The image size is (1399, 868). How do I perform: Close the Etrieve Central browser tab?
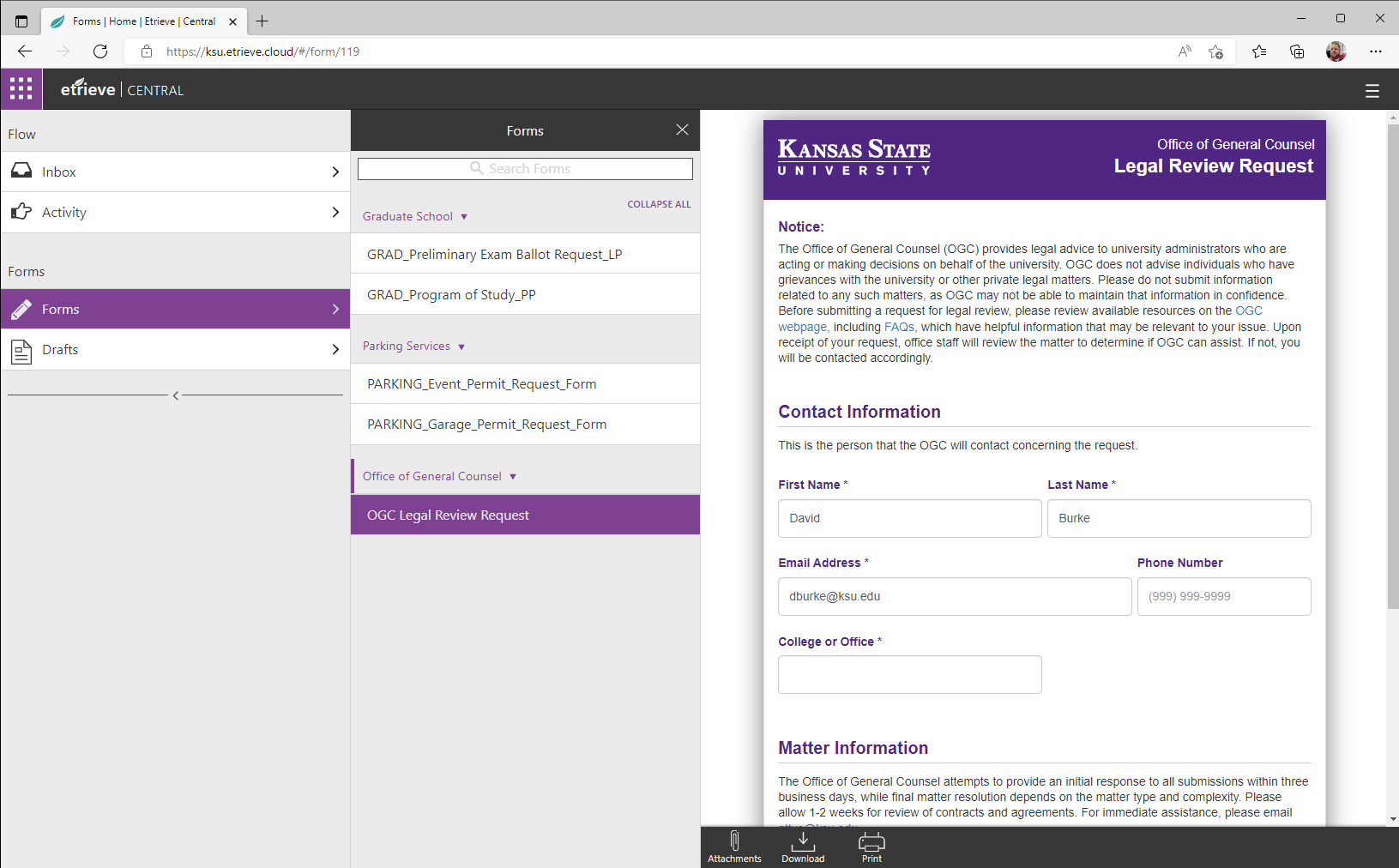tap(232, 21)
